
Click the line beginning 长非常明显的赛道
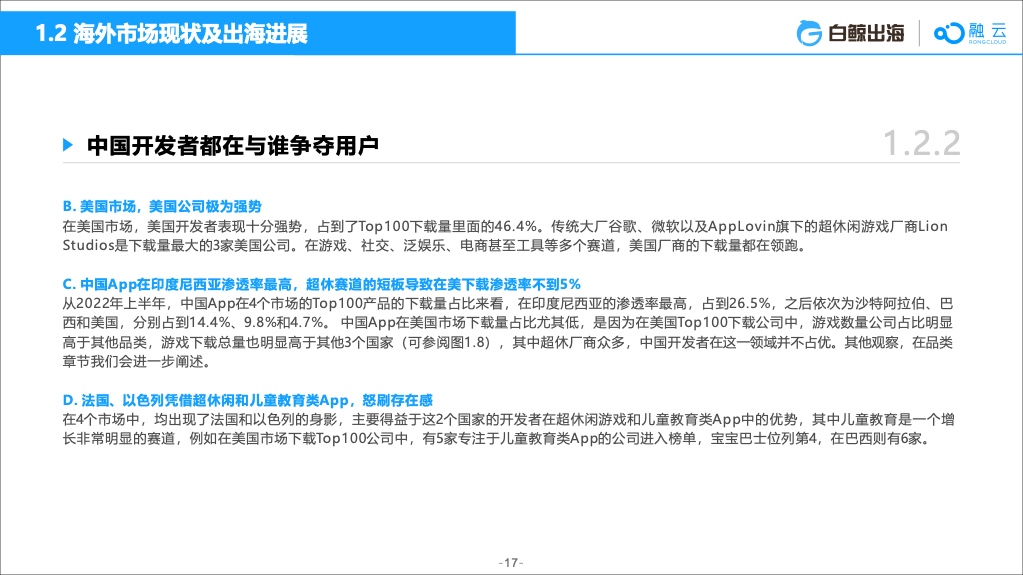point(496,439)
